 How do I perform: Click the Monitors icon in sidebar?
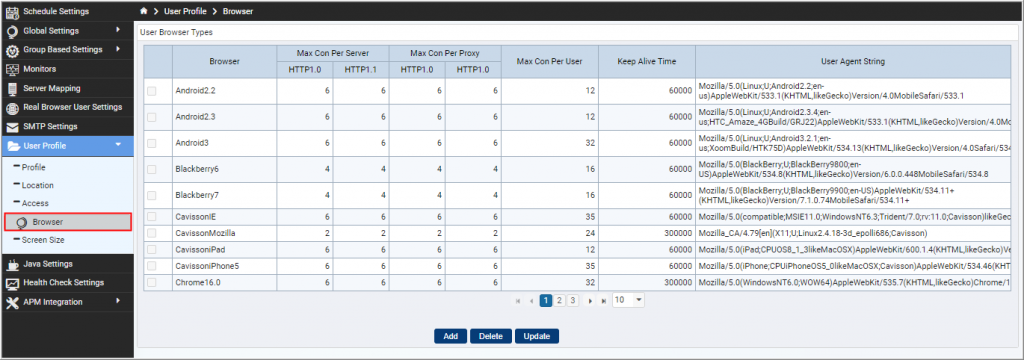12,69
